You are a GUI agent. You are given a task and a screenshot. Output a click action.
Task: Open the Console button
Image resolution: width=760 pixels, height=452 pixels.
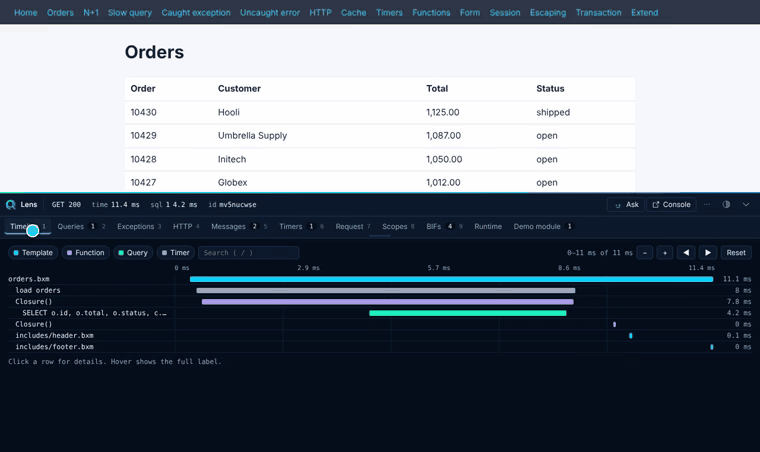(x=671, y=204)
